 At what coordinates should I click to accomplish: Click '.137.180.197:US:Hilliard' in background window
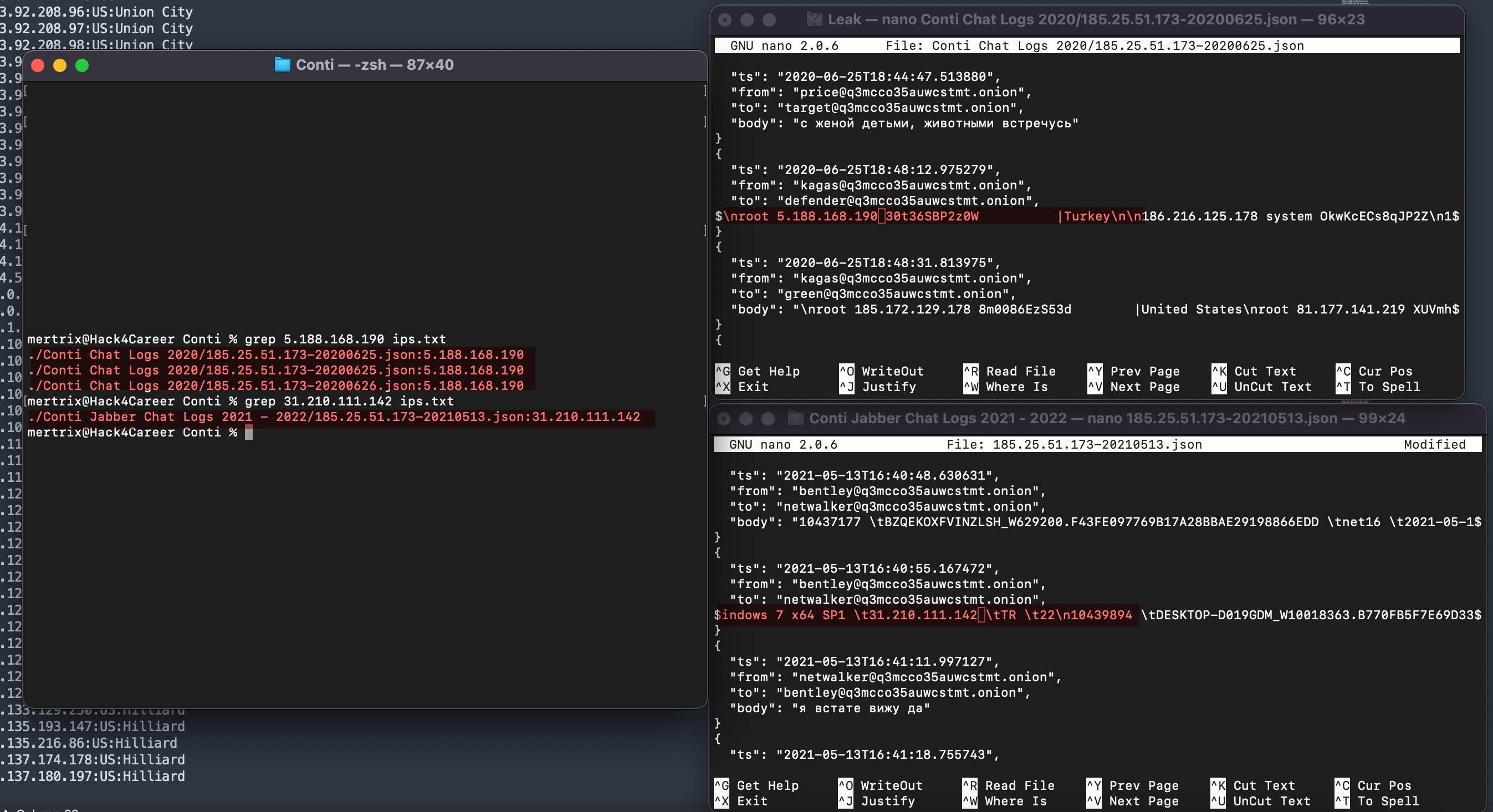point(93,776)
